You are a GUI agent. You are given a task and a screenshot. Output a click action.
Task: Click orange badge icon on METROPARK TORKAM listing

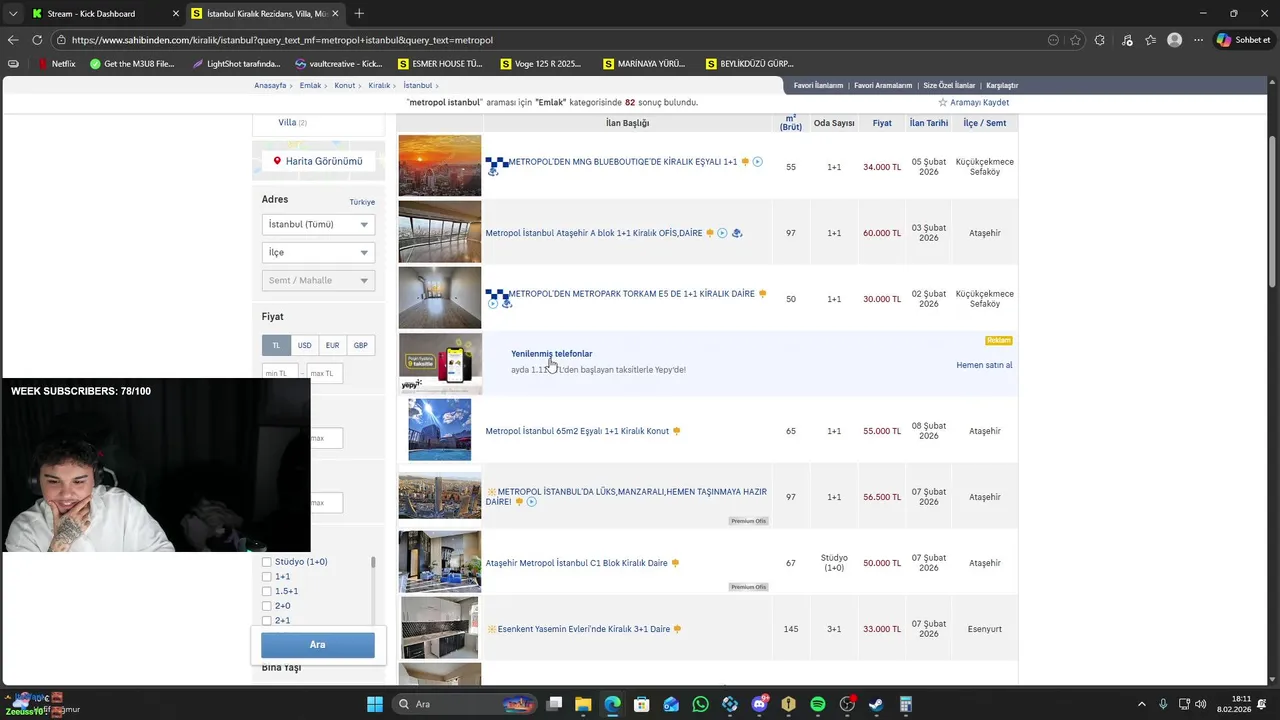coord(762,294)
